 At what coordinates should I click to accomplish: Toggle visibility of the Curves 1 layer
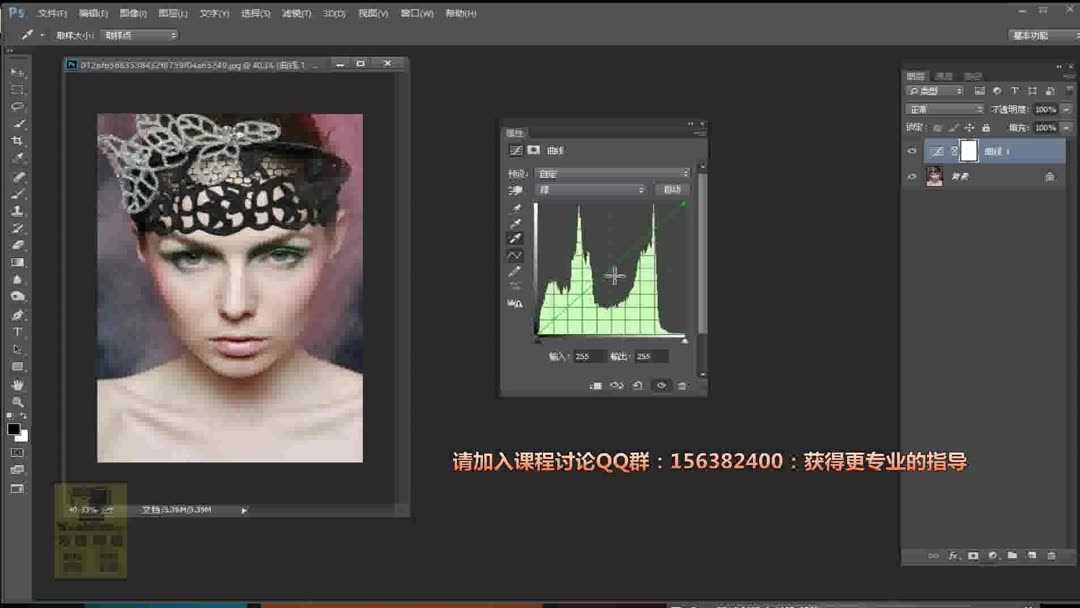coord(911,151)
